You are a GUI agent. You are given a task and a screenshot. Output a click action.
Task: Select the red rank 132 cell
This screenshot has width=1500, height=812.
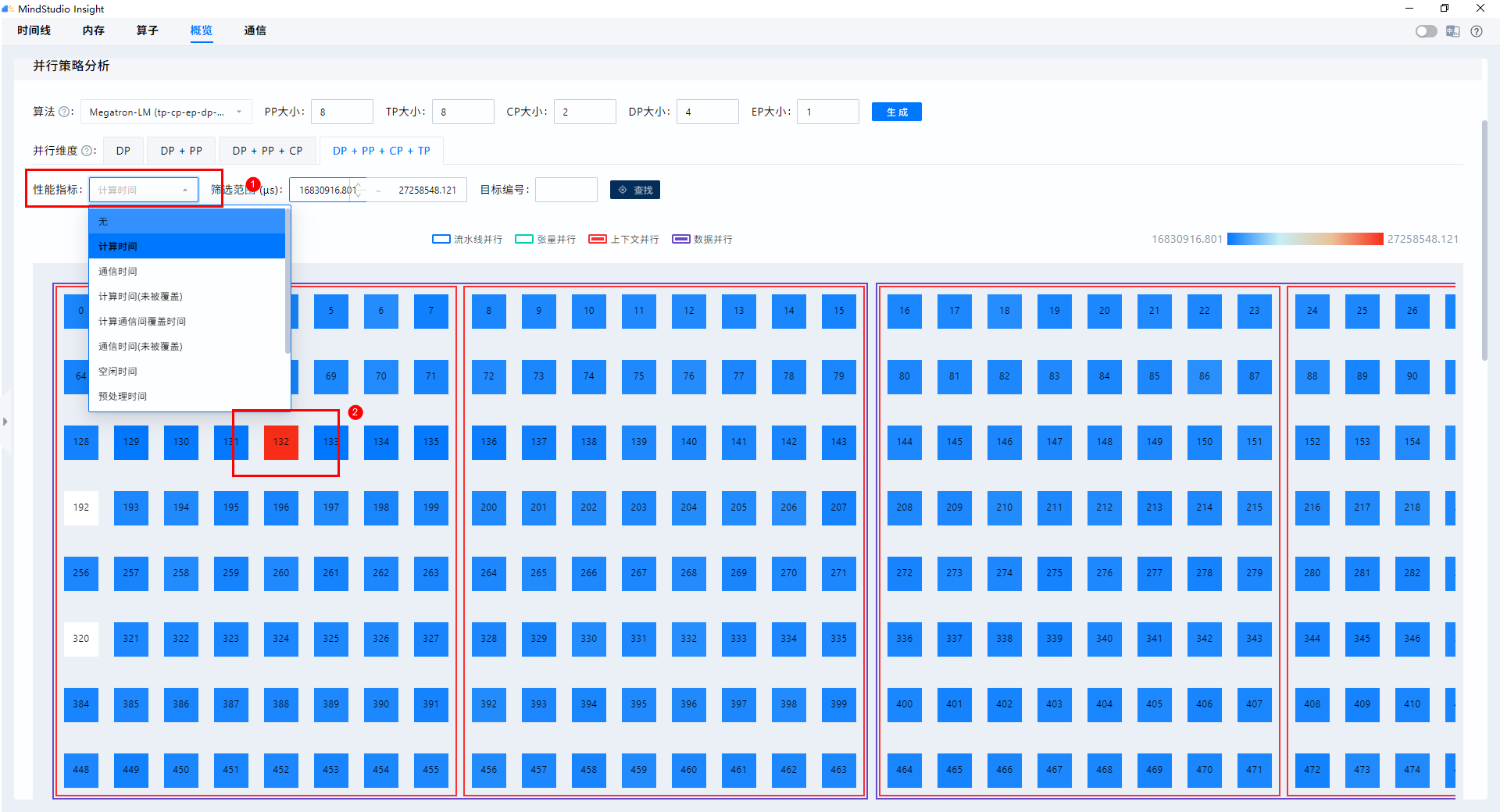[x=281, y=442]
